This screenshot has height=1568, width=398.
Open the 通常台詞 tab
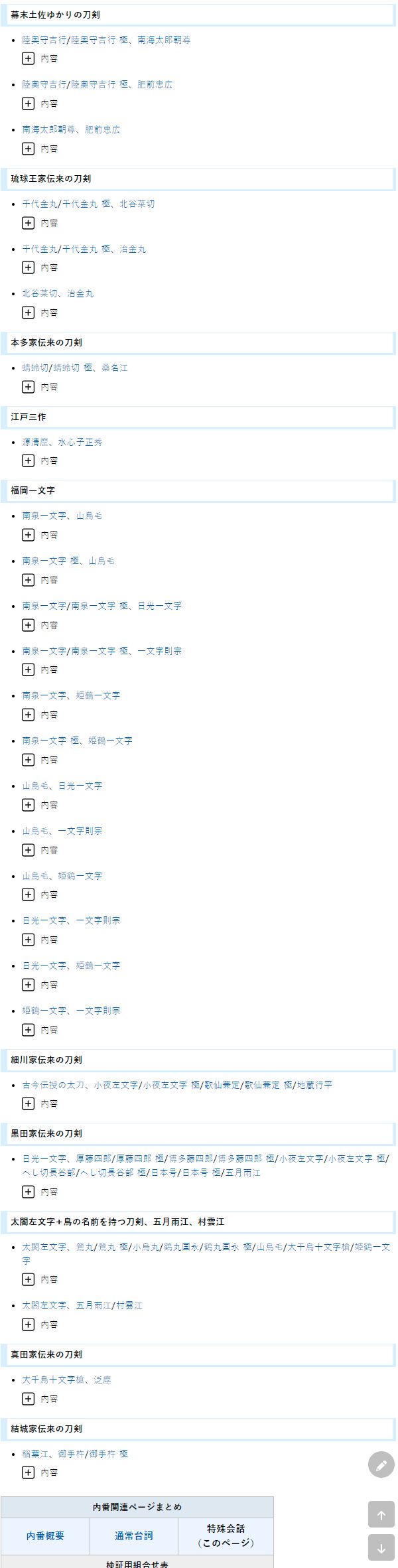[133, 1535]
